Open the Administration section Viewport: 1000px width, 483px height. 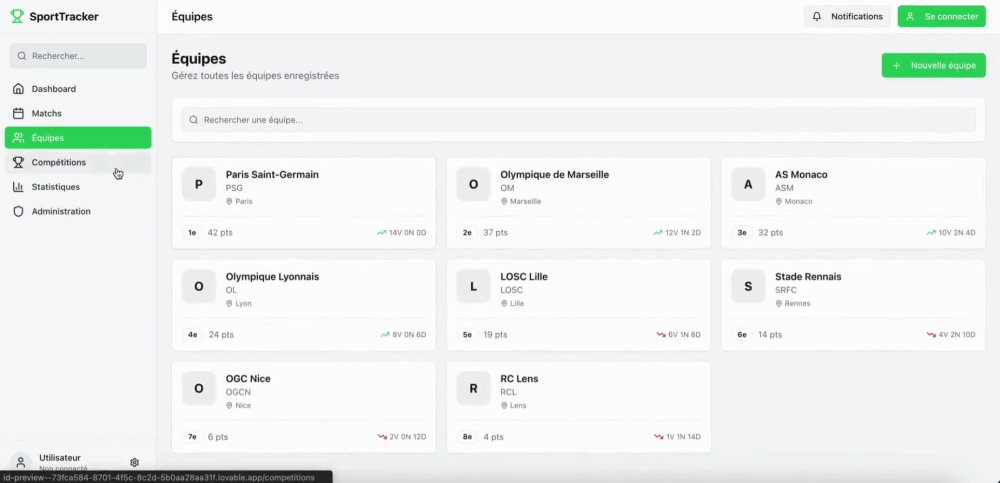tap(78, 211)
